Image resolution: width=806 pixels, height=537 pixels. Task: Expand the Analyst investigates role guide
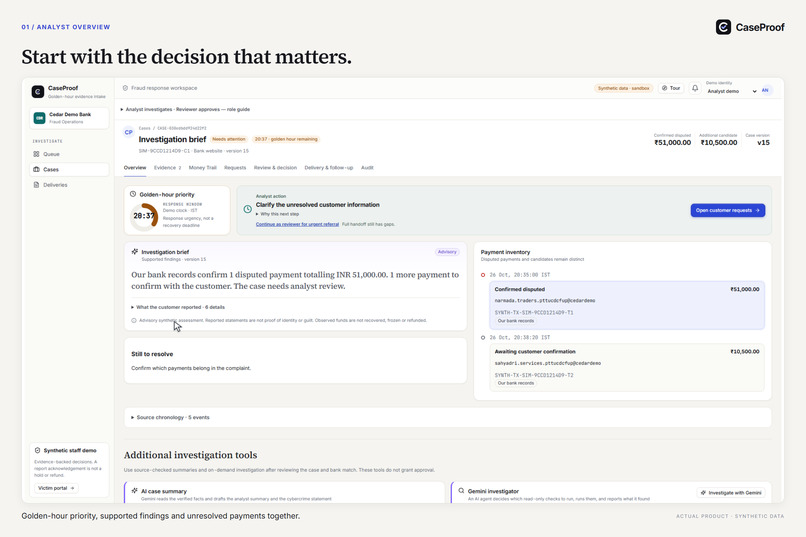pos(186,109)
